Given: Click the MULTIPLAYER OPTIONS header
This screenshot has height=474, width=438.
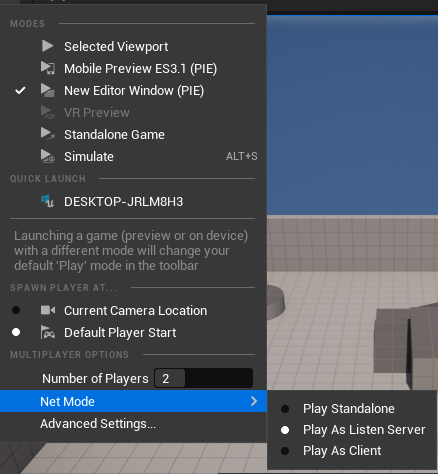Looking at the screenshot, I should point(69,355).
